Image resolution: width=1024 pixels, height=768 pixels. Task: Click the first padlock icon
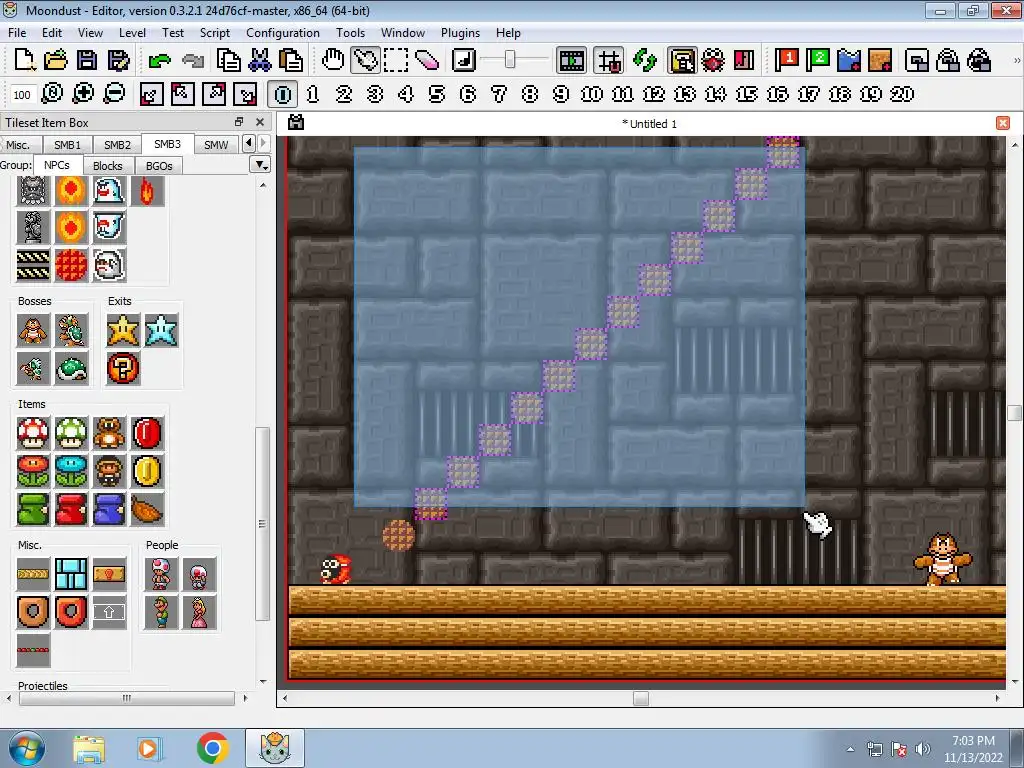(917, 60)
